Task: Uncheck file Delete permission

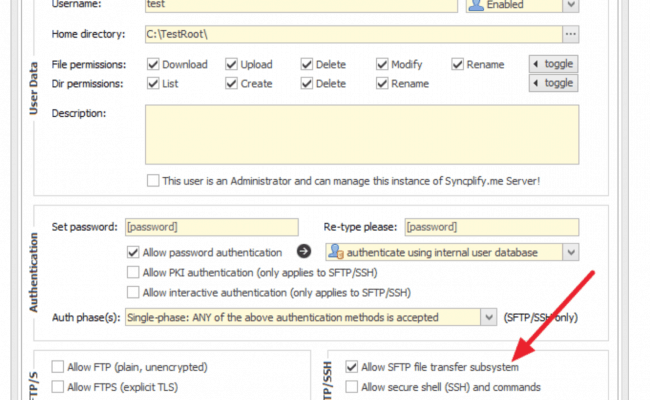Action: (x=307, y=64)
